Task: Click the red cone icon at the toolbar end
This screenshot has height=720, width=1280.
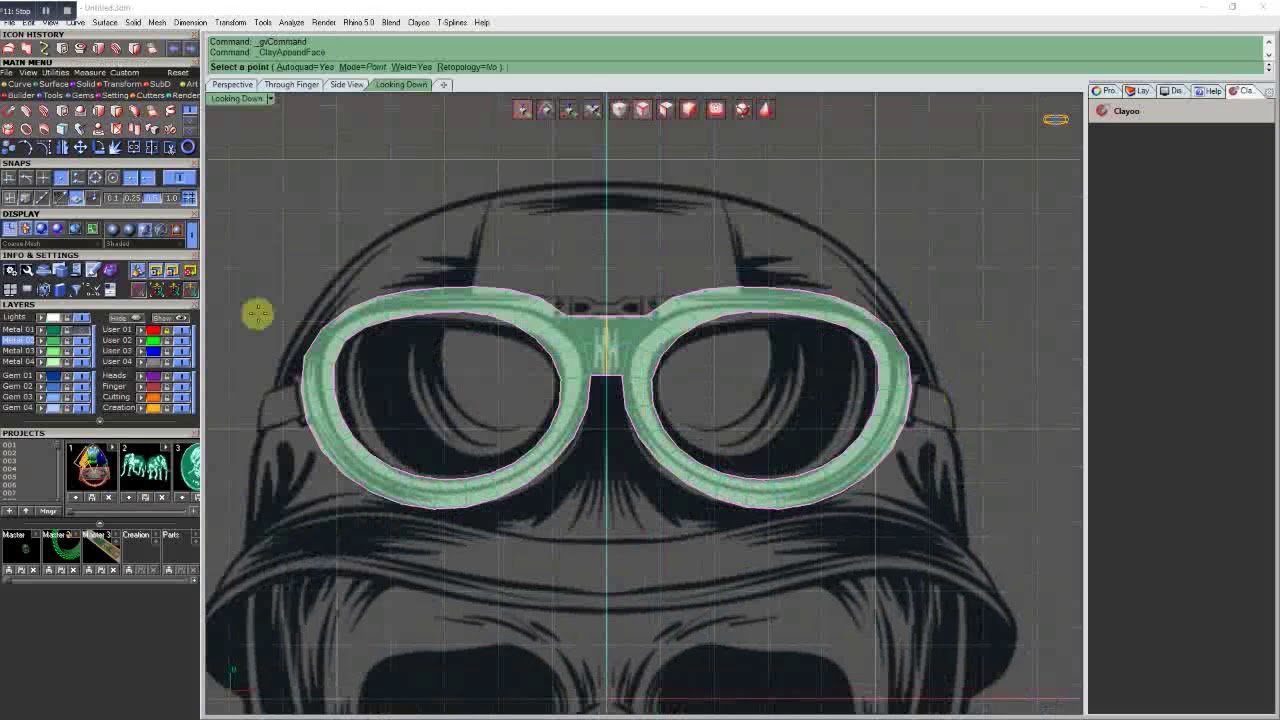Action: (x=765, y=109)
